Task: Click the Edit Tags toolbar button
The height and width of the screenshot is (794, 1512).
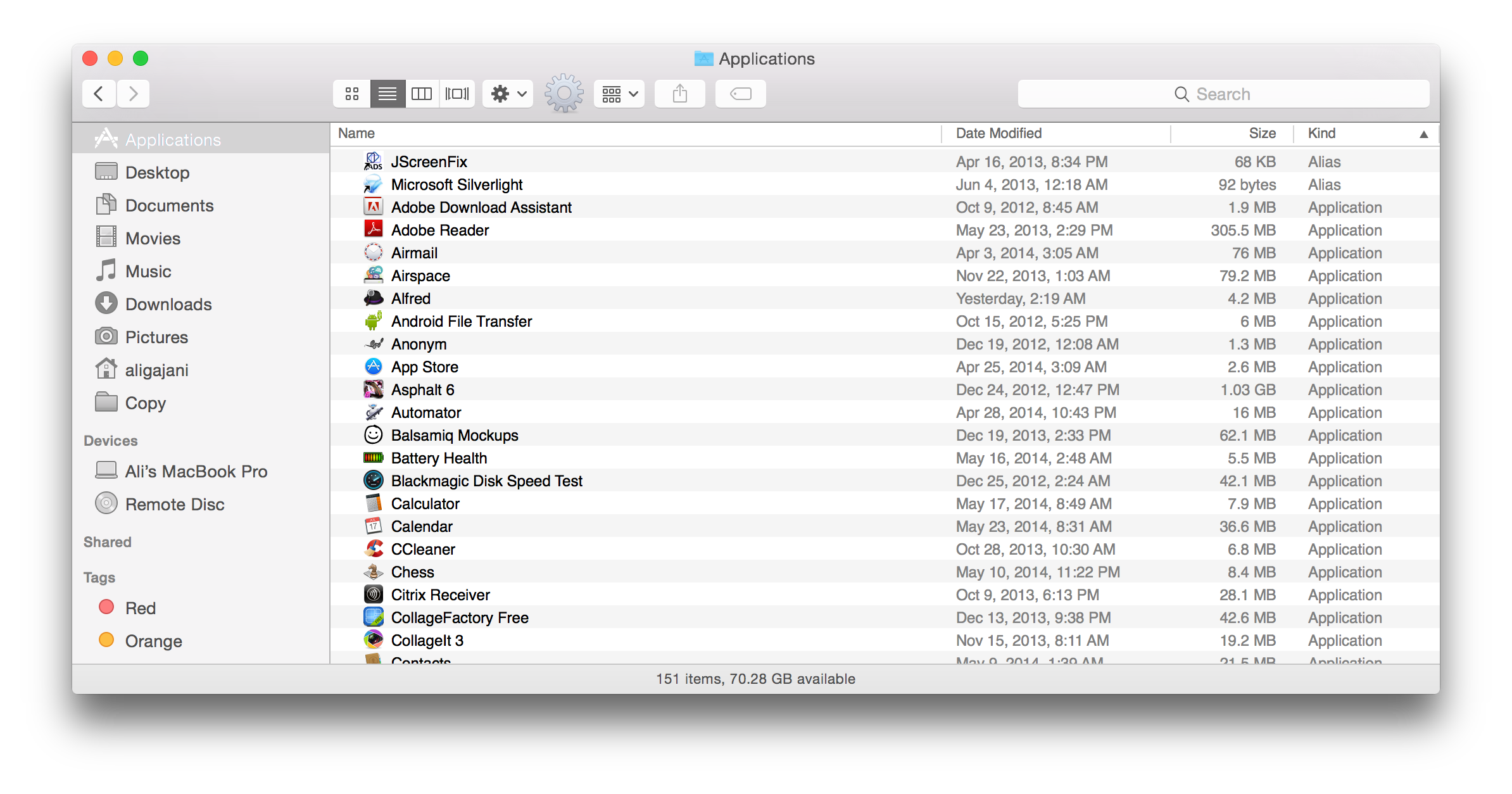Action: click(x=741, y=94)
